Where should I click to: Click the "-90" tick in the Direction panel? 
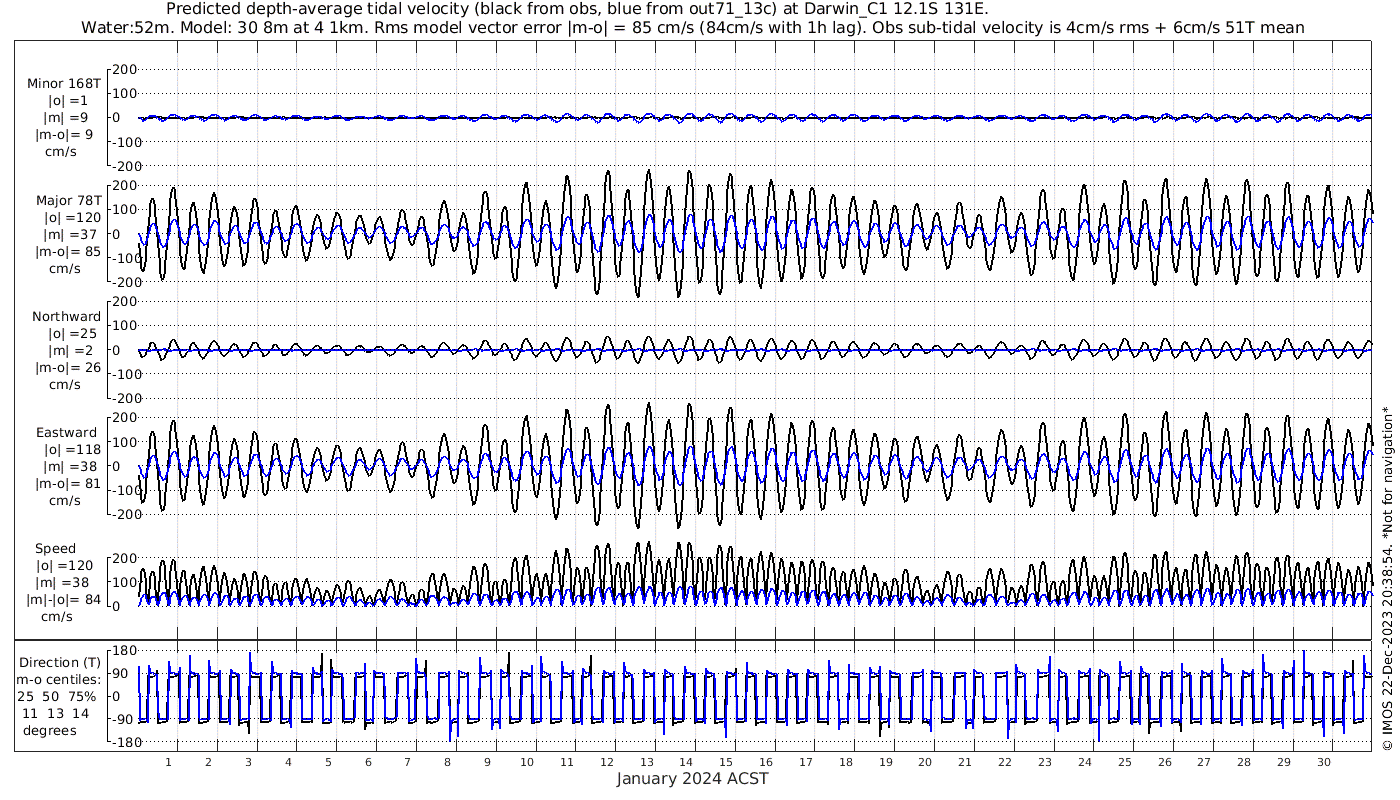click(124, 721)
